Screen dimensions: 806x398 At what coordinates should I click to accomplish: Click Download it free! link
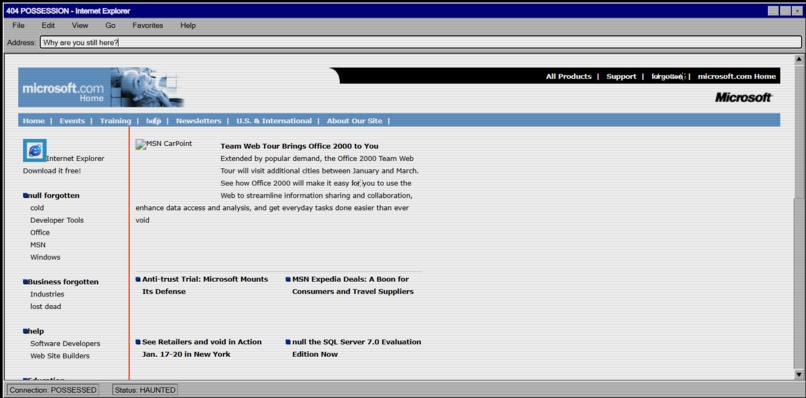coord(51,171)
